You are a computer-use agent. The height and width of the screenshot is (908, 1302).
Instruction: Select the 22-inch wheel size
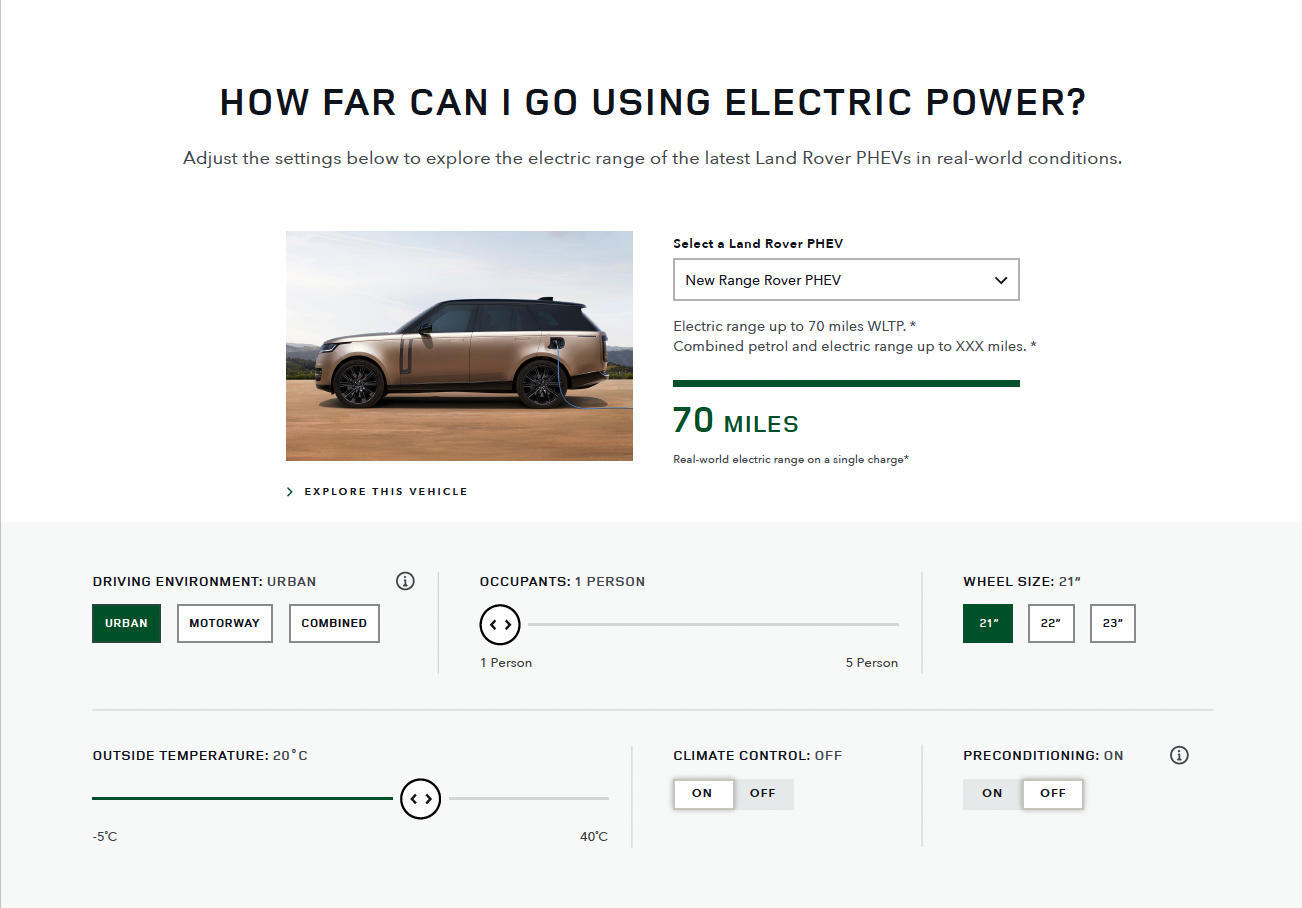pos(1051,623)
